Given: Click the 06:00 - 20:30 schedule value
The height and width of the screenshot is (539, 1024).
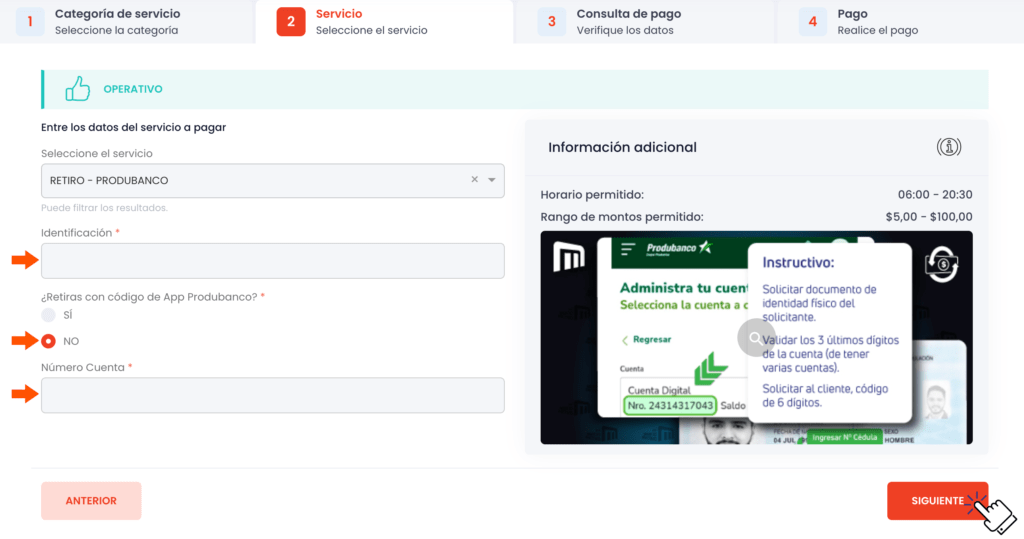Looking at the screenshot, I should click(935, 195).
